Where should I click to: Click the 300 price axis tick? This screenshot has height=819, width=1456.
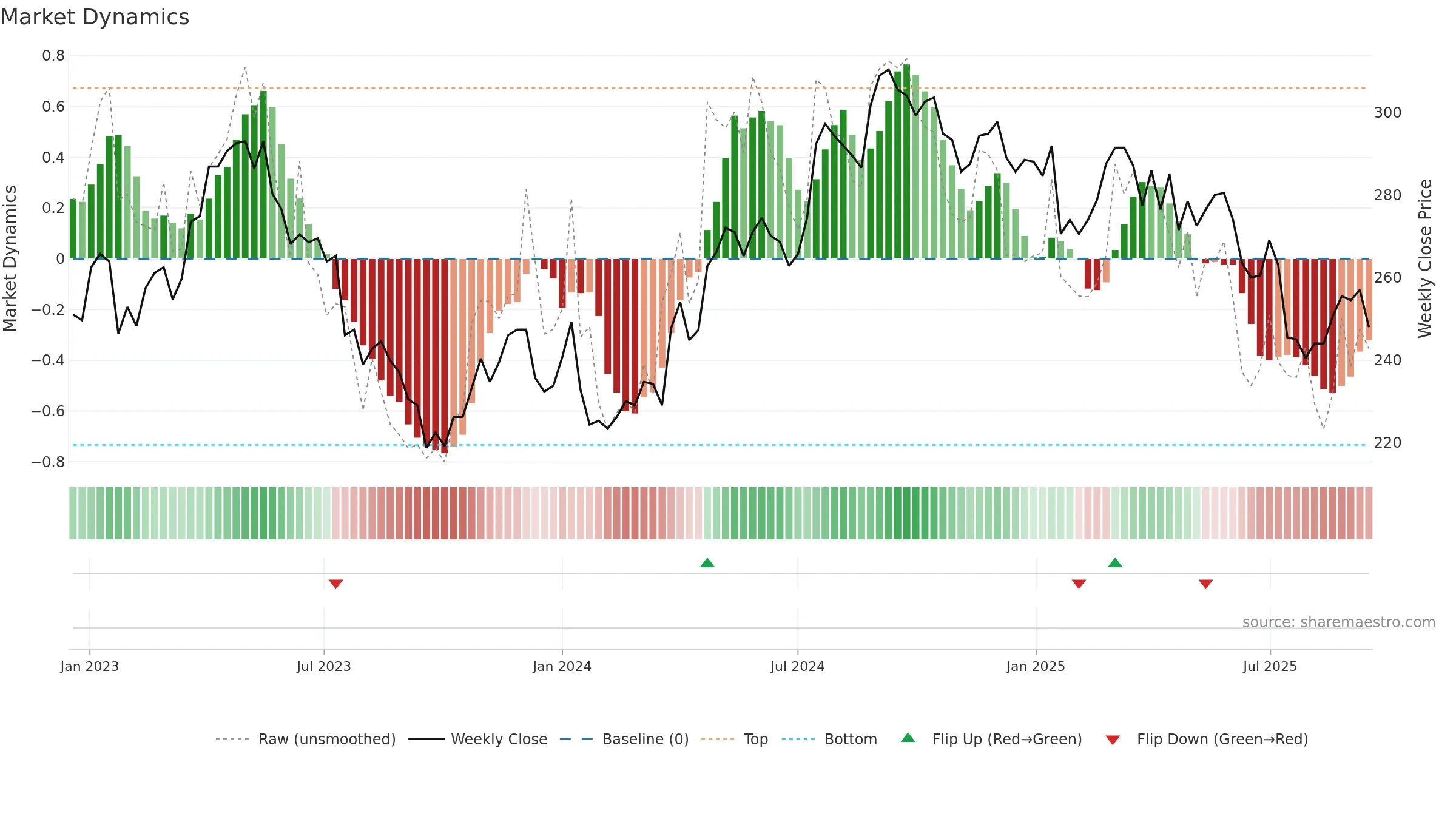(x=1388, y=113)
